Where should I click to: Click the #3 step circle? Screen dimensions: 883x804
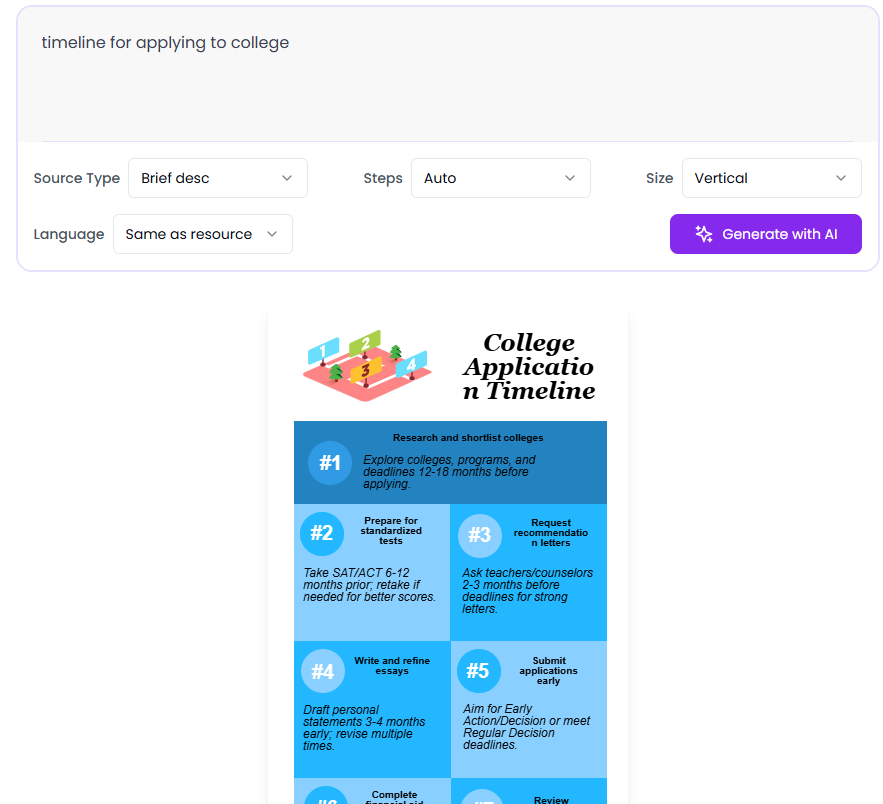[x=480, y=535]
